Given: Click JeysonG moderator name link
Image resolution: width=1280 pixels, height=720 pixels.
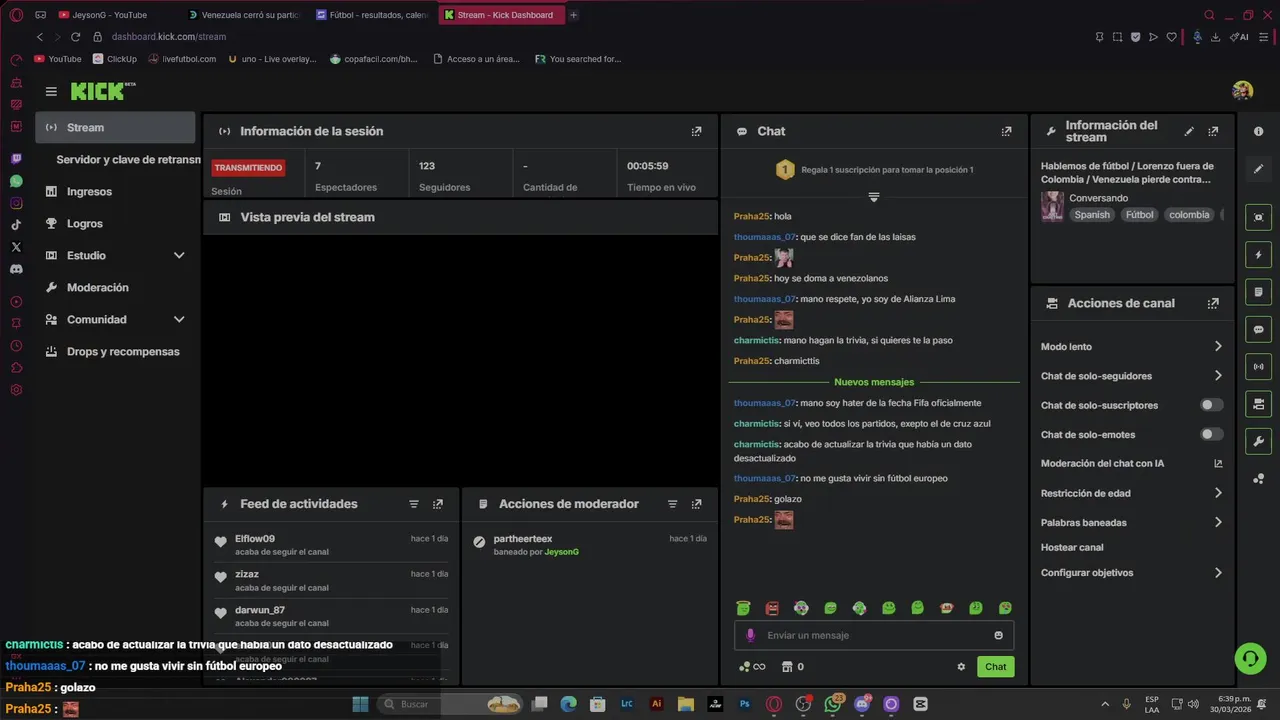Looking at the screenshot, I should point(561,552).
